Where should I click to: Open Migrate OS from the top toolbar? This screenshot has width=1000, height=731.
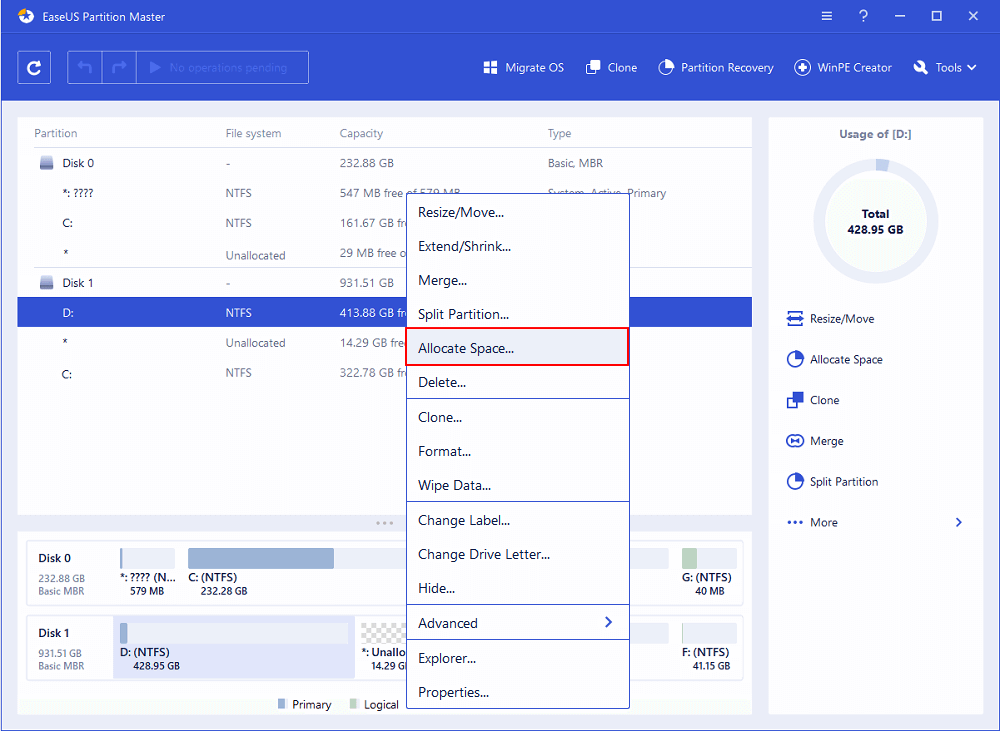tap(524, 68)
